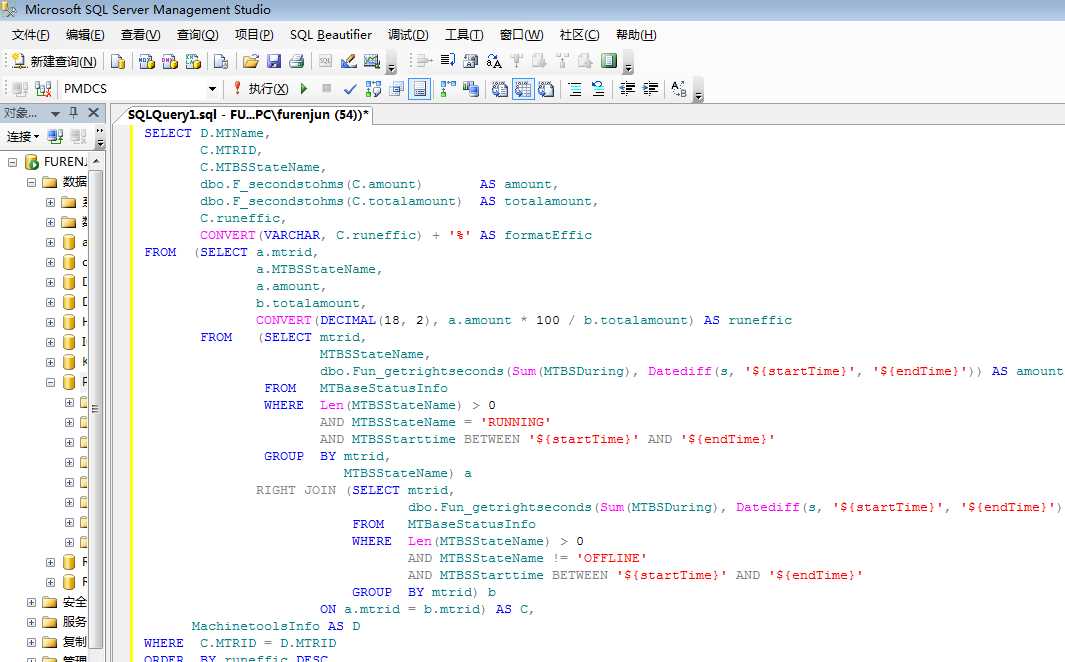Screen dimensions: 1065x662
Task: Select the highlighted Results to Grid option
Action: (x=523, y=88)
